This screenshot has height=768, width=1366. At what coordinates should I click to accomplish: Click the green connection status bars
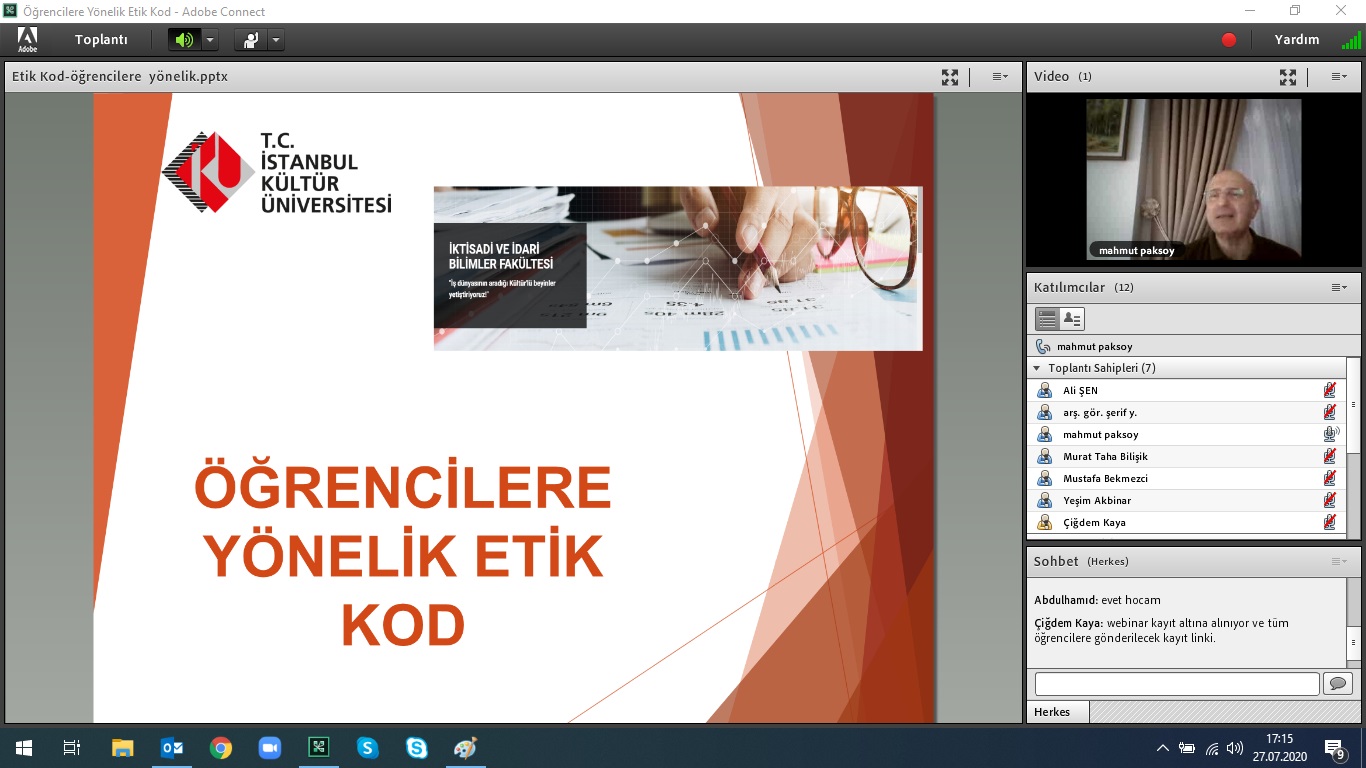(x=1351, y=40)
